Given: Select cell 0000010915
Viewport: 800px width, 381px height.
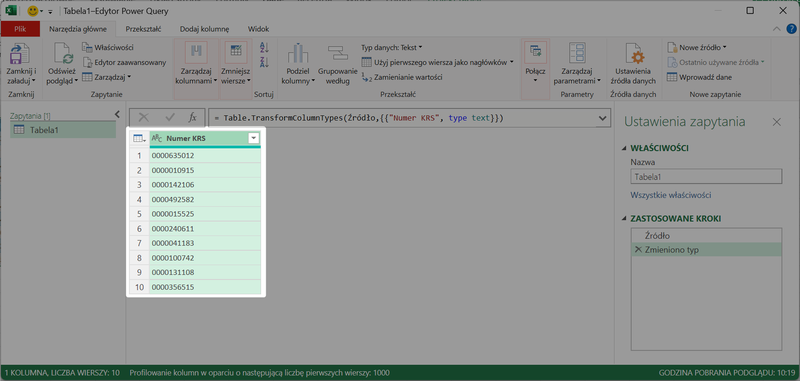Looking at the screenshot, I should click(x=205, y=170).
